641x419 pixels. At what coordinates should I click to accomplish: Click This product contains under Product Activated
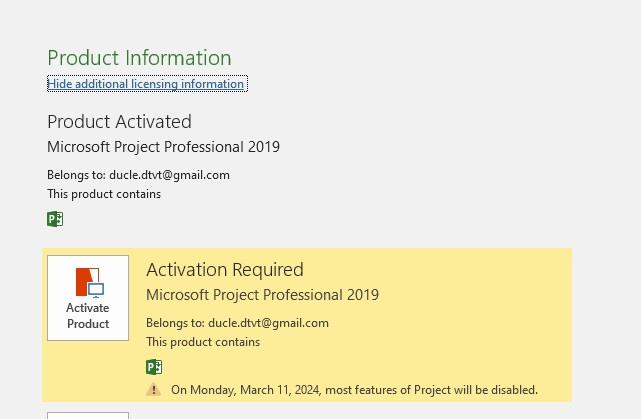tap(104, 194)
